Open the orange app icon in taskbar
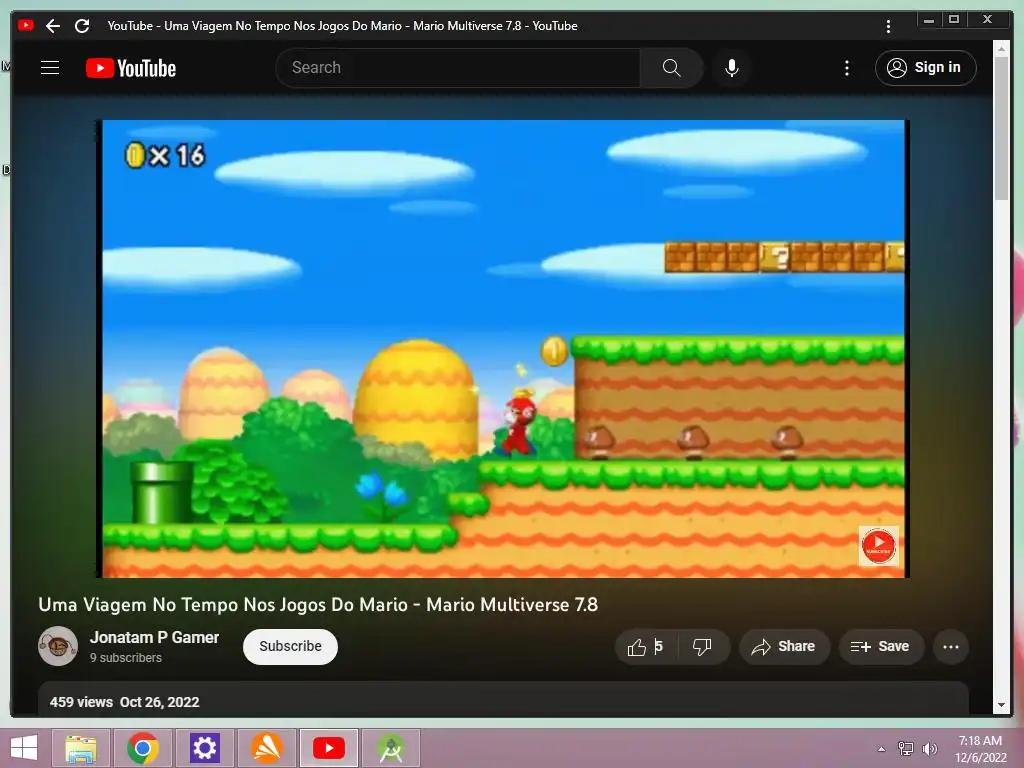The height and width of the screenshot is (768, 1024). coord(266,748)
